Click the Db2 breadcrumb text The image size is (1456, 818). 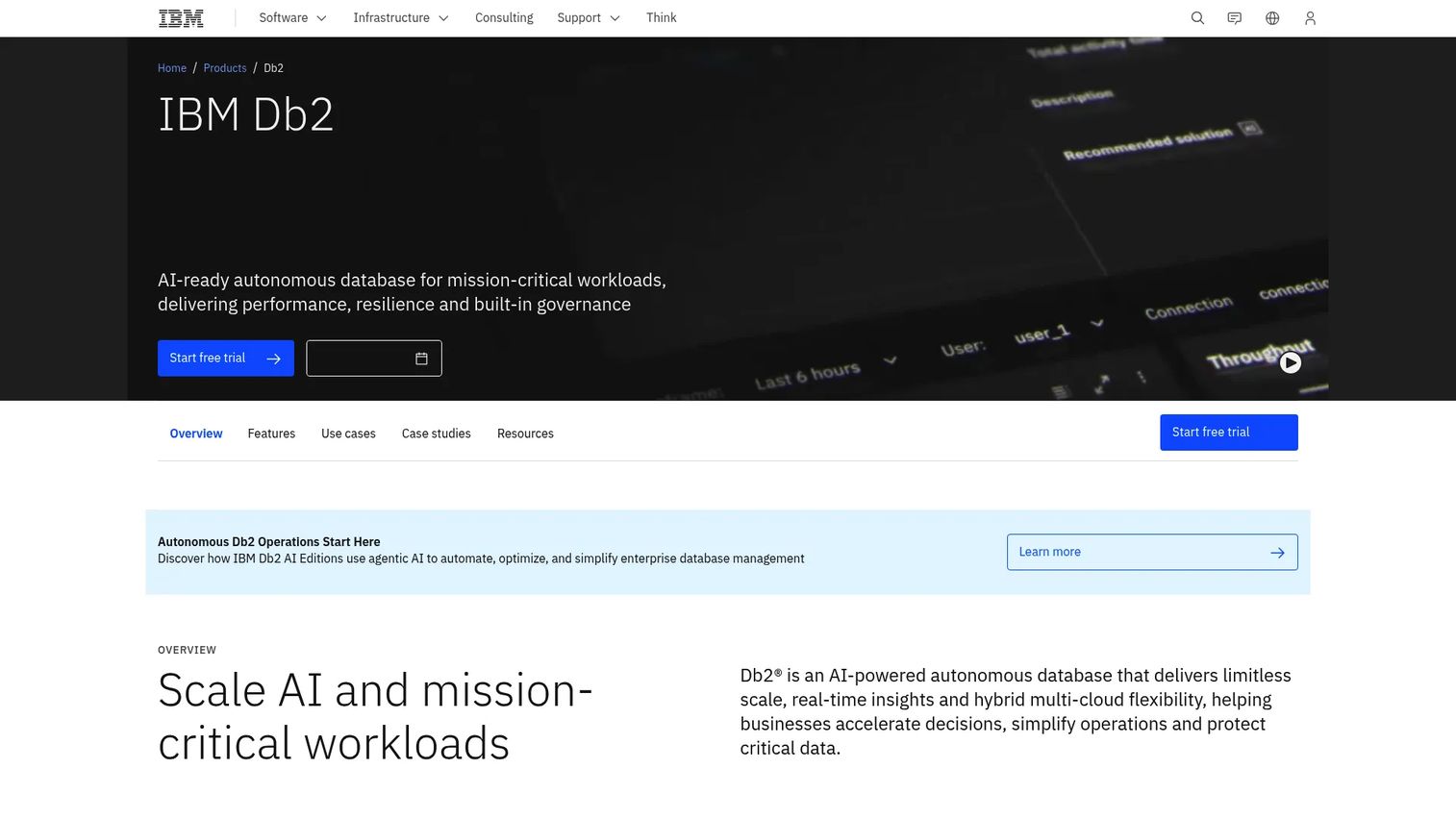coord(273,68)
